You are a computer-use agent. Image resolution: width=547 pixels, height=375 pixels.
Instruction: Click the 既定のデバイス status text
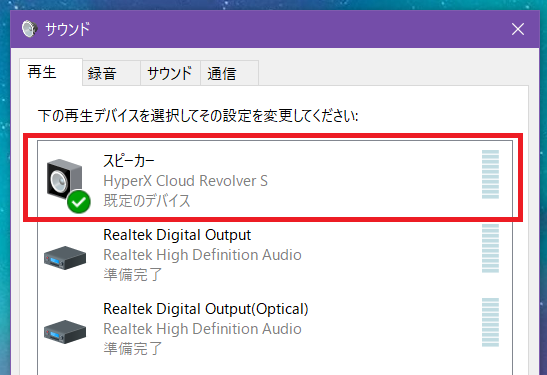[147, 201]
